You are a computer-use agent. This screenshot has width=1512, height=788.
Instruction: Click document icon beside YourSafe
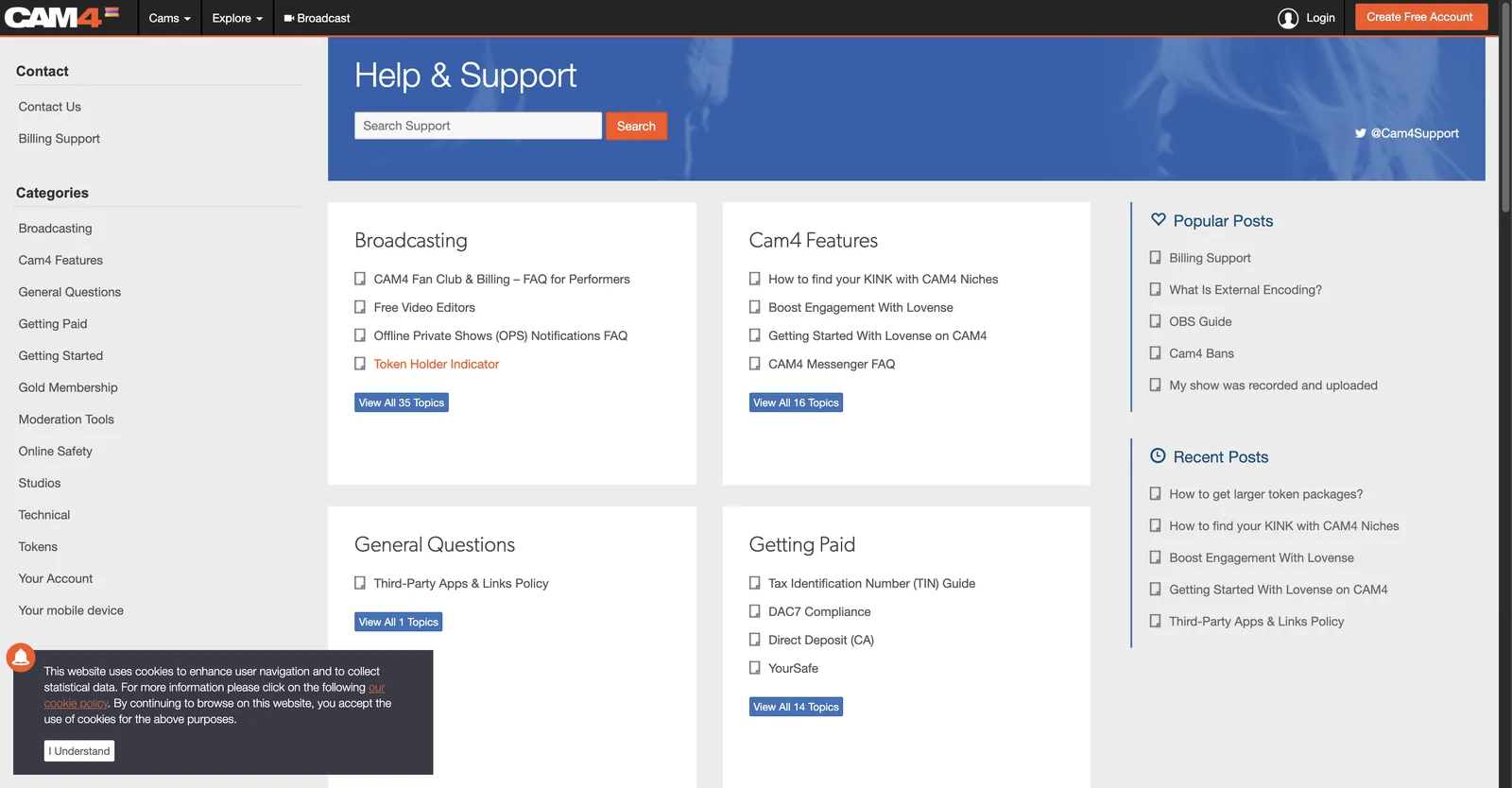pyautogui.click(x=755, y=668)
